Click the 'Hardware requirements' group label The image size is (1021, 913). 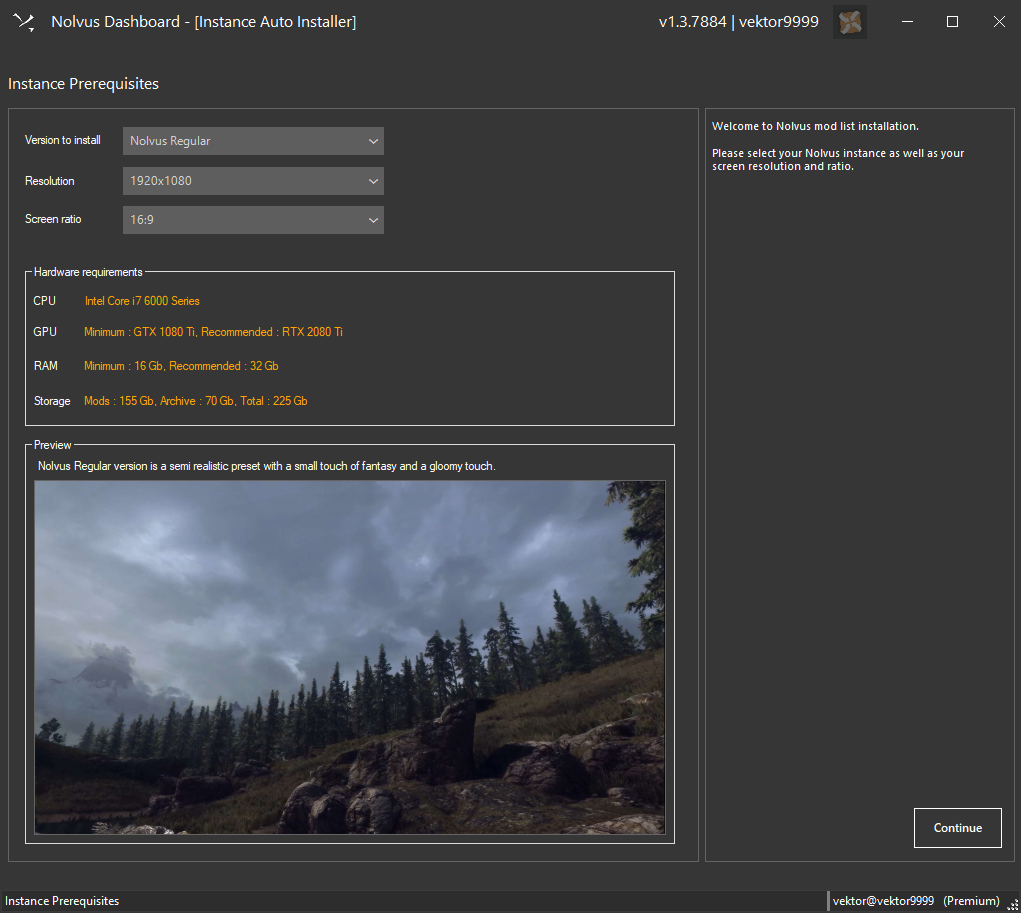coord(88,272)
